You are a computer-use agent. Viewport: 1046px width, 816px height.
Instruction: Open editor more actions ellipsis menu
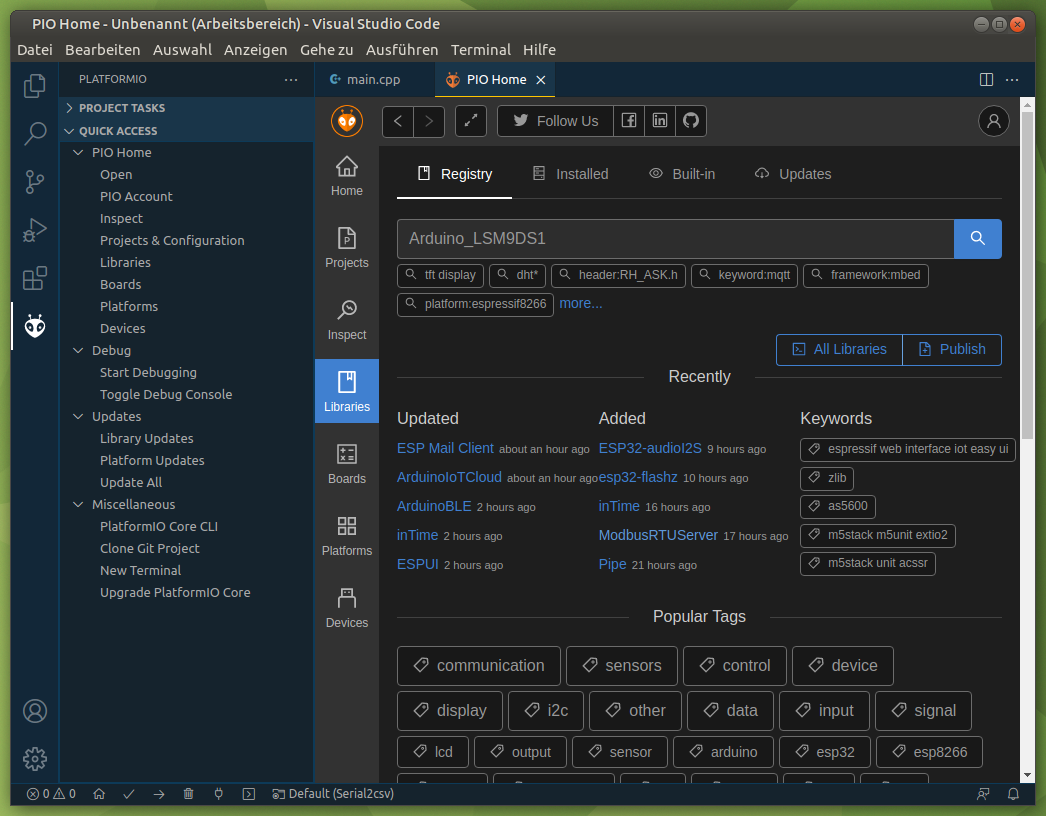tap(1012, 80)
